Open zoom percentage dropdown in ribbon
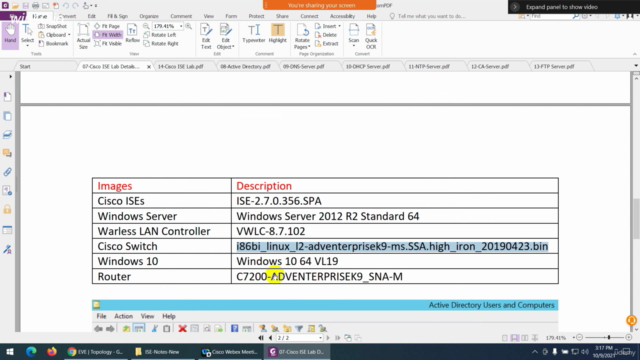This screenshot has height=360, width=640. (181, 26)
